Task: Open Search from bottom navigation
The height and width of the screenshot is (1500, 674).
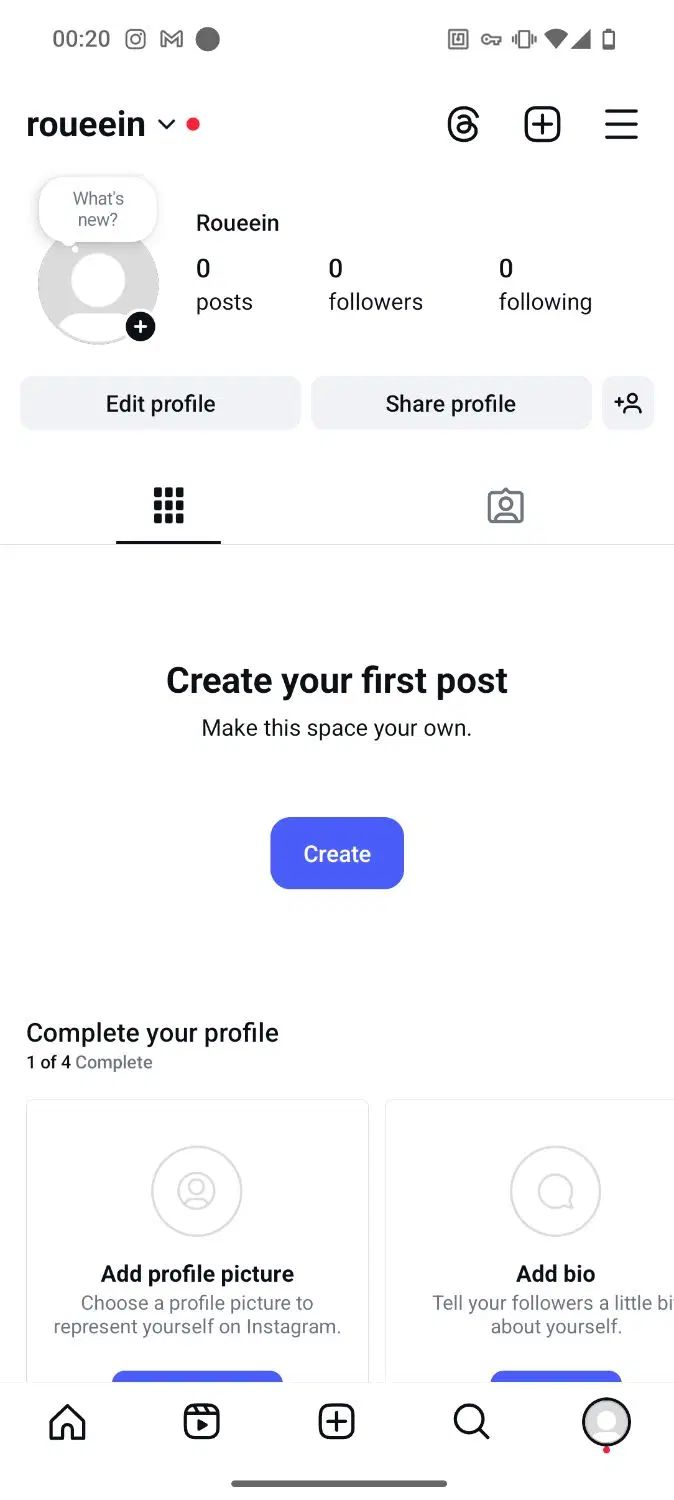Action: (x=471, y=1421)
